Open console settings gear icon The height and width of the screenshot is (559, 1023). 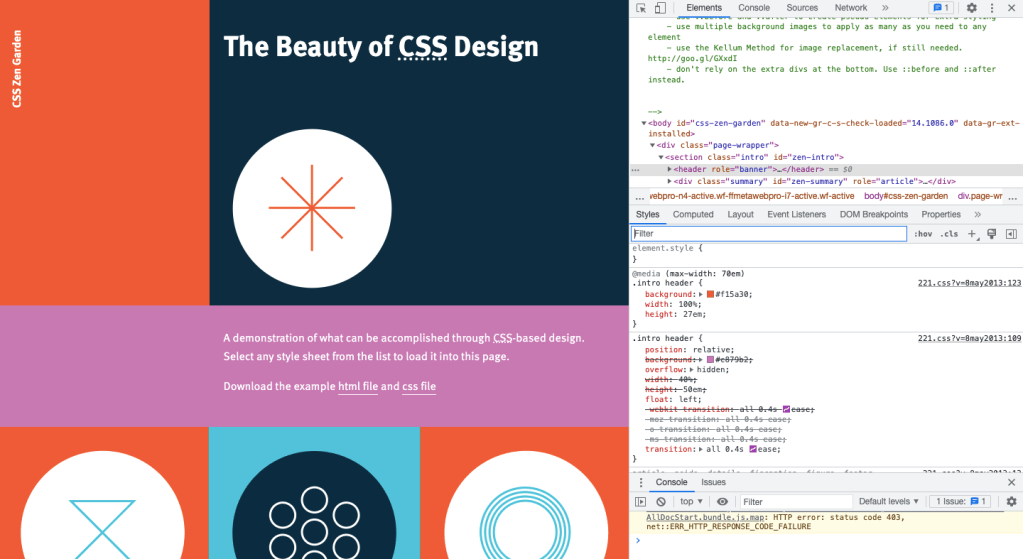click(1011, 501)
